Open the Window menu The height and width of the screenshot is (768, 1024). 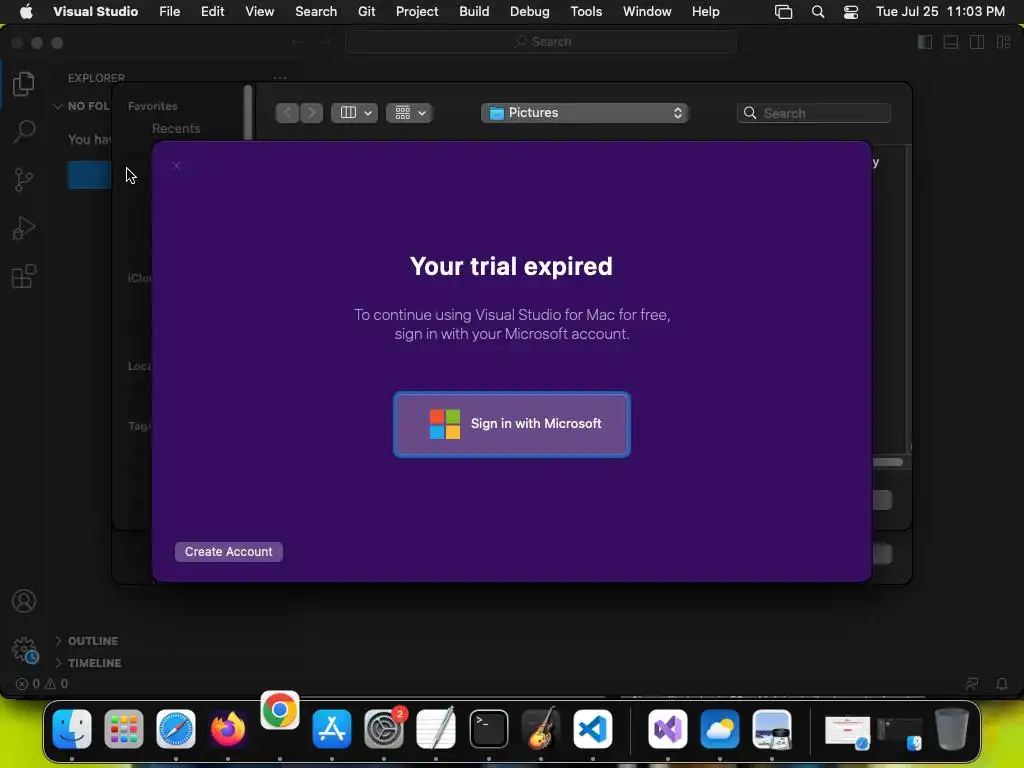(647, 12)
